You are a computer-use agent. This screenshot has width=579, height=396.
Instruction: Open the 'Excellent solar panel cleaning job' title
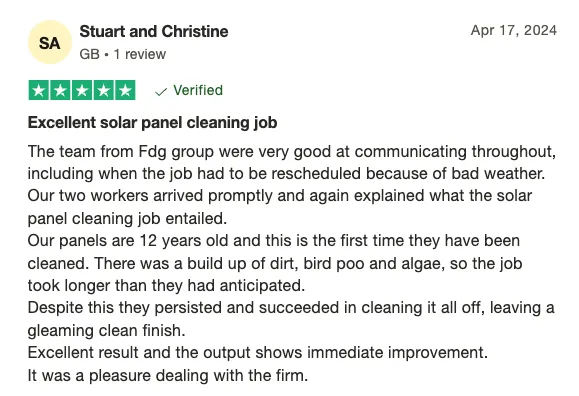point(152,123)
